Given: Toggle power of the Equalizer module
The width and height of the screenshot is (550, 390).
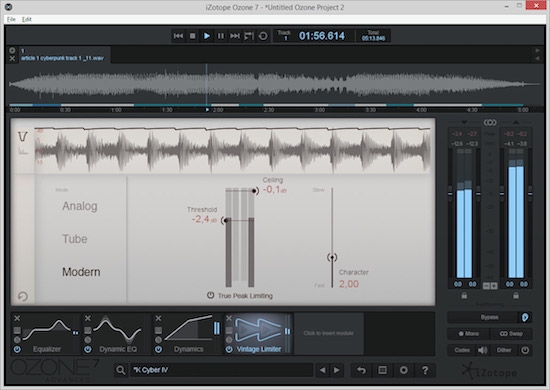Looking at the screenshot, I should tap(17, 349).
